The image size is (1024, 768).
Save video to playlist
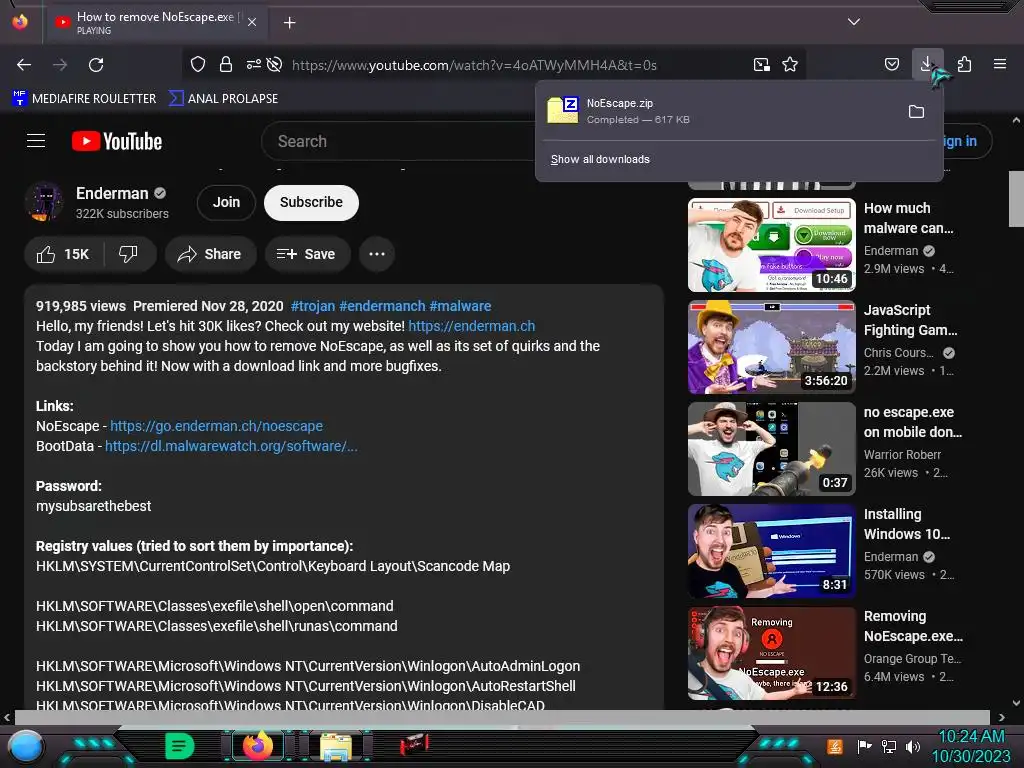pyautogui.click(x=307, y=254)
